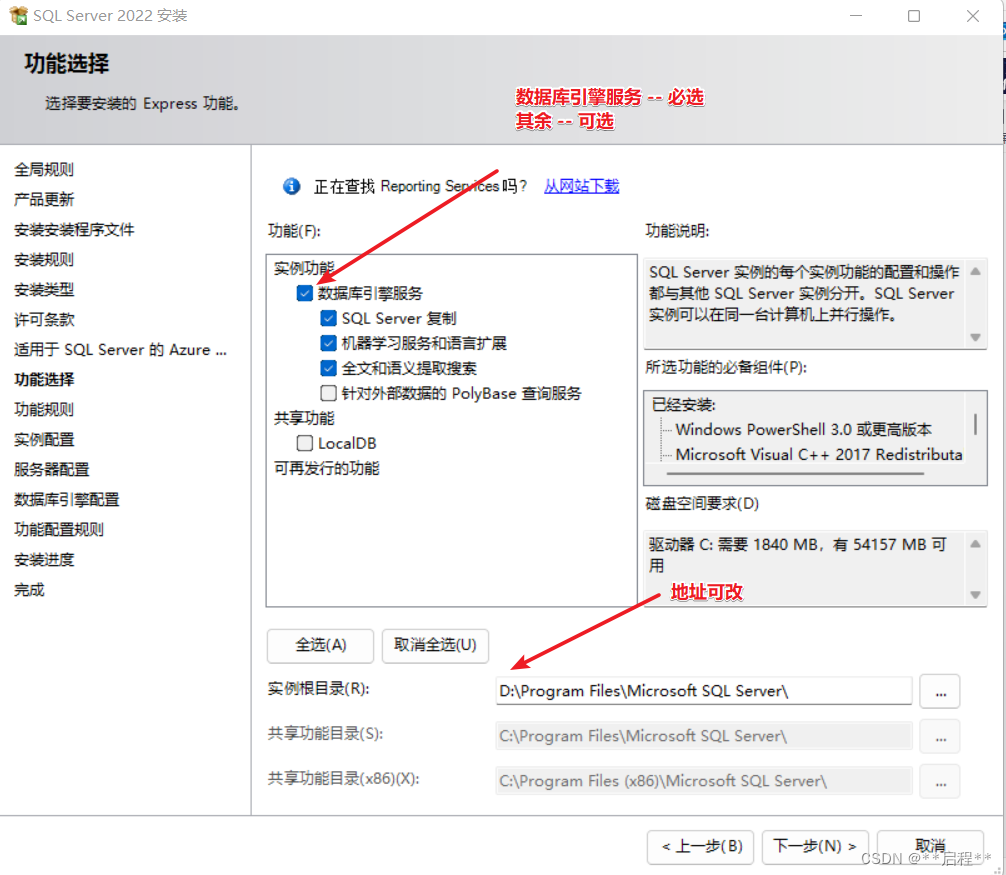This screenshot has width=1006, height=875.
Task: Select 适用于 SQL Server 的 Azure step
Action: (x=121, y=350)
